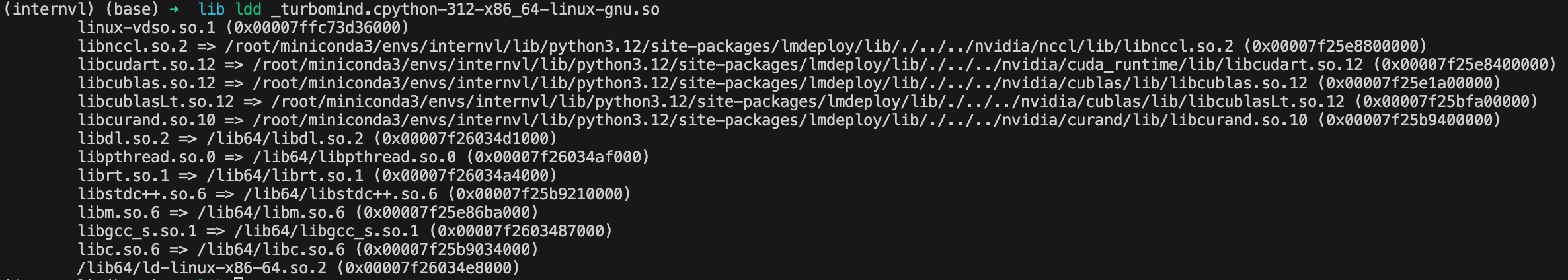Click the /lib64/libm.so.6 path
This screenshot has width=1568, height=280.
coord(271,213)
